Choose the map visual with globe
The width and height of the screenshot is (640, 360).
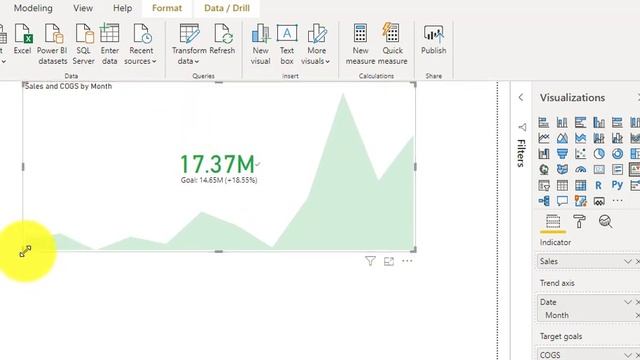click(x=544, y=169)
